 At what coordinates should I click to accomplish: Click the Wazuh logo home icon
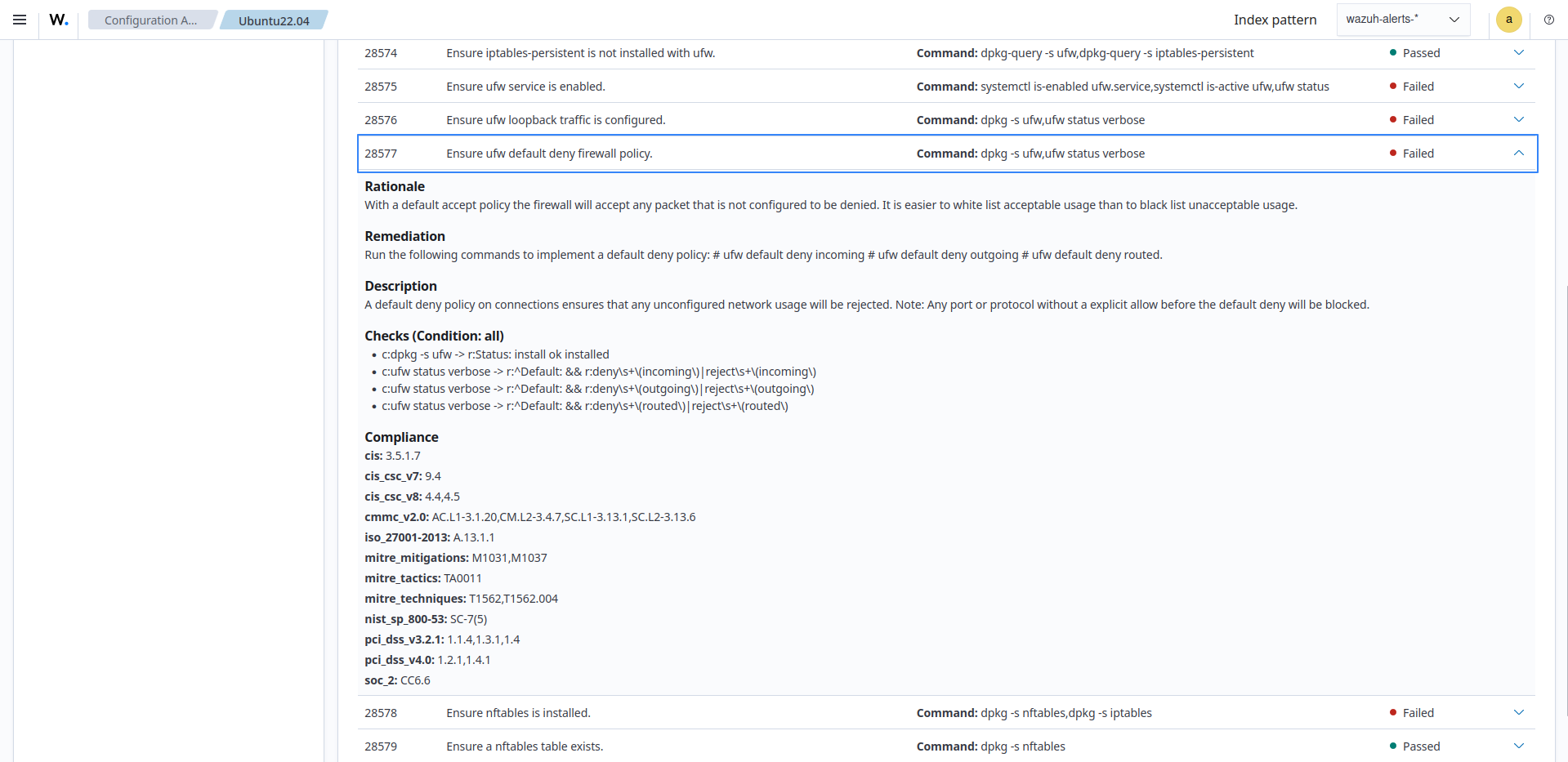click(x=59, y=20)
